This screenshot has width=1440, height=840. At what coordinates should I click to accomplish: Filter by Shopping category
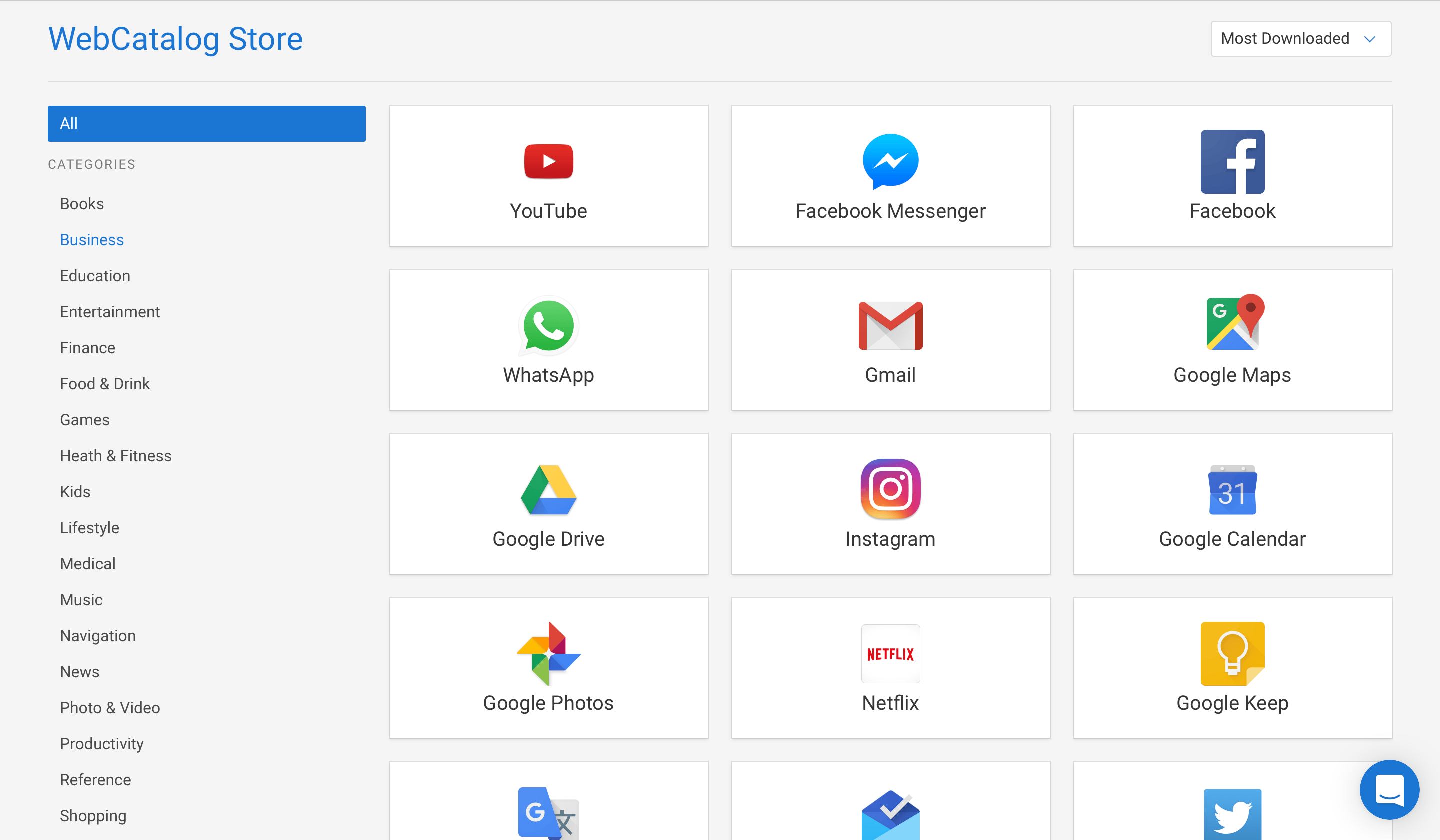(93, 816)
